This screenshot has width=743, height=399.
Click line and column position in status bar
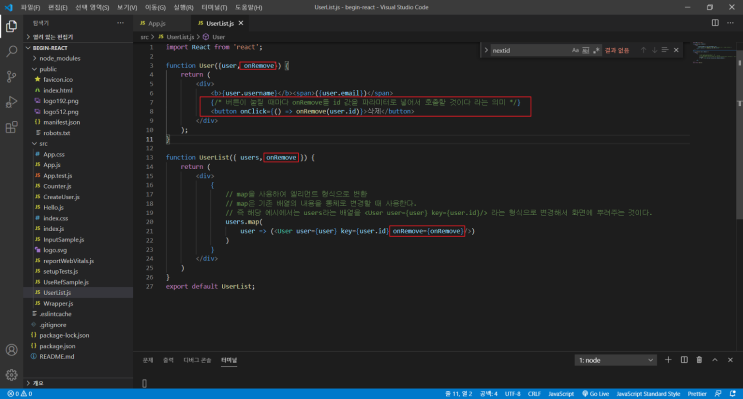[x=458, y=394]
